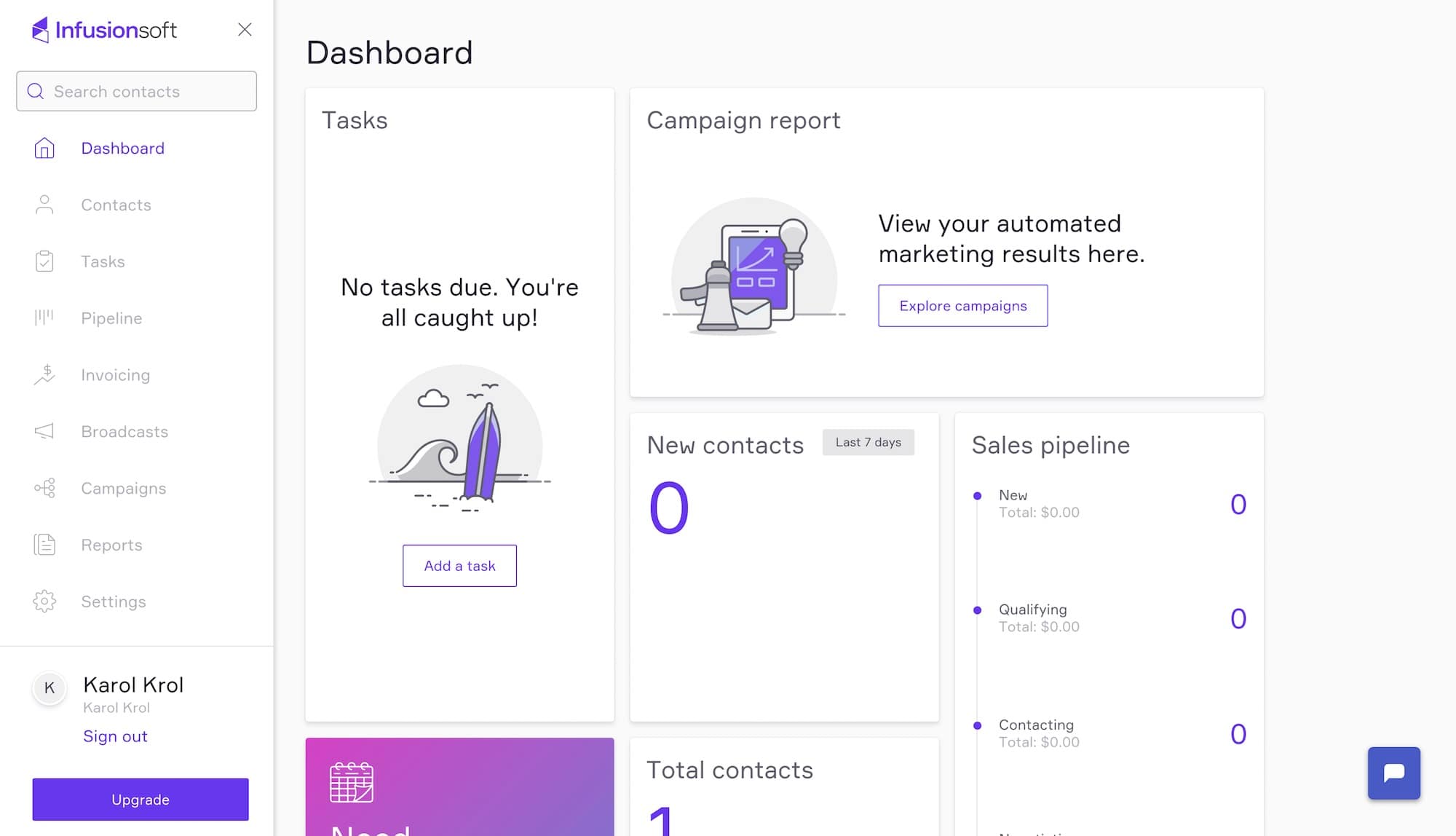Select the Tasks icon in sidebar
Screen dimensions: 1456x836
[44, 261]
